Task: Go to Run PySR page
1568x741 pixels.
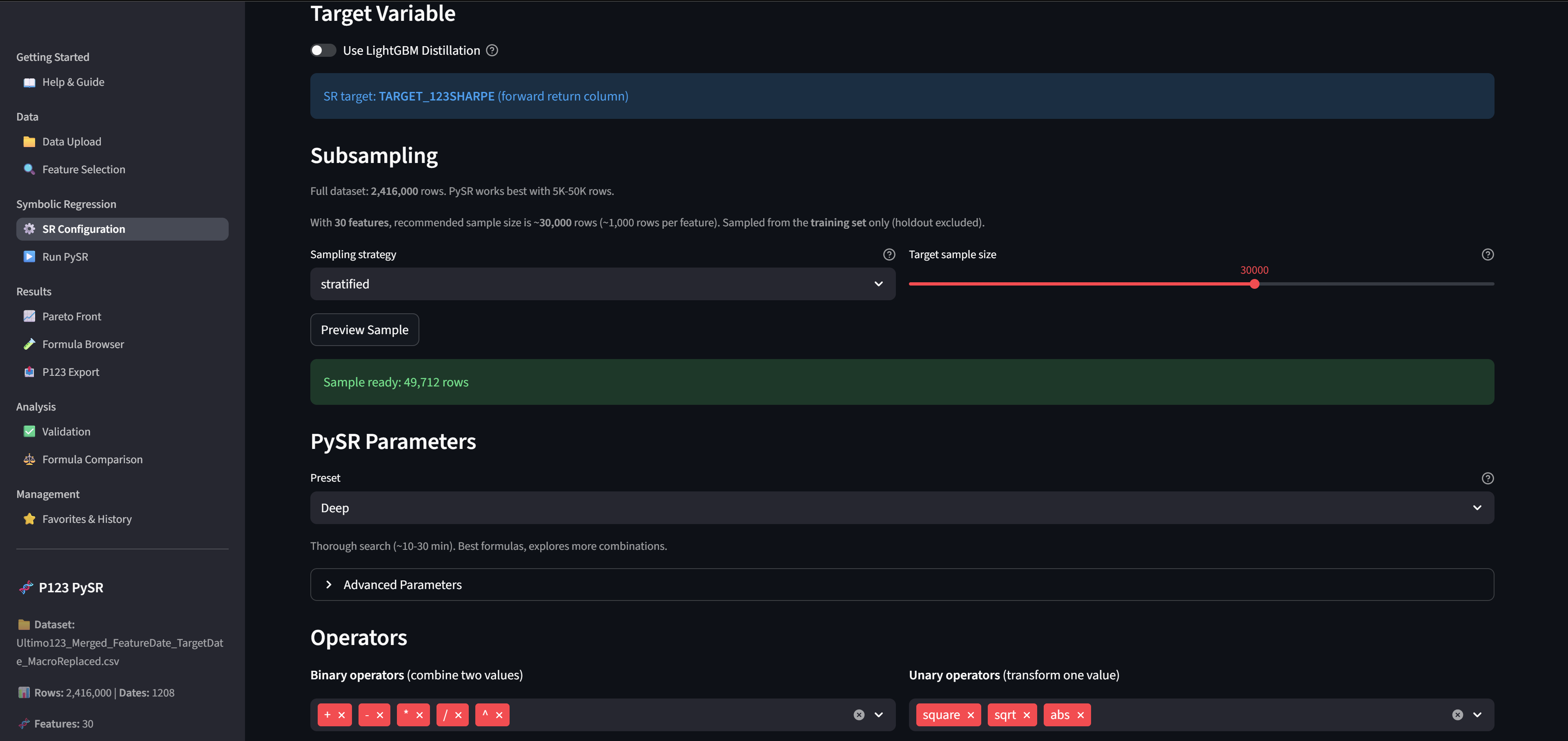Action: 65,257
